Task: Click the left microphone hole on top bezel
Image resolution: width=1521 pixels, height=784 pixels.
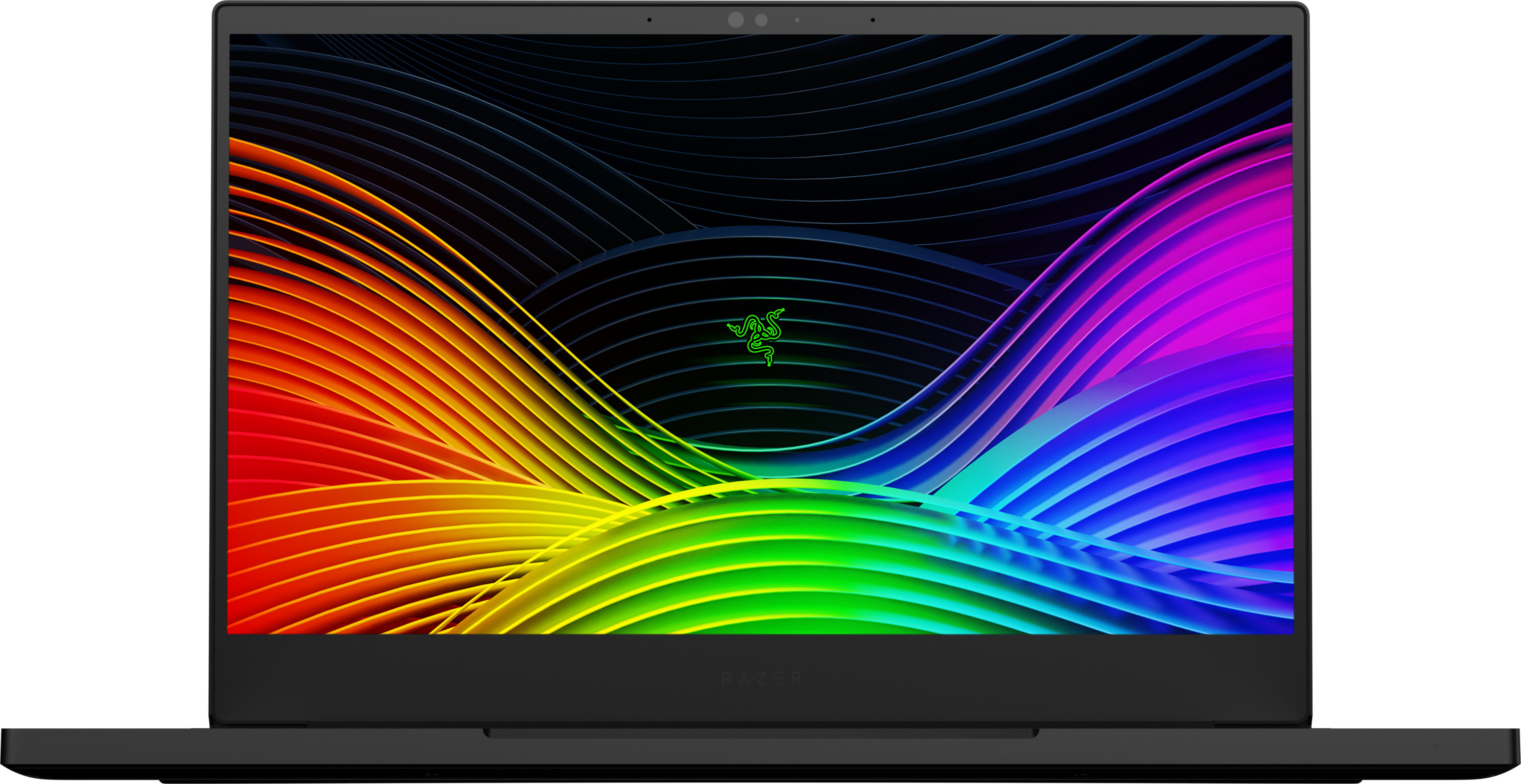Action: tap(649, 20)
